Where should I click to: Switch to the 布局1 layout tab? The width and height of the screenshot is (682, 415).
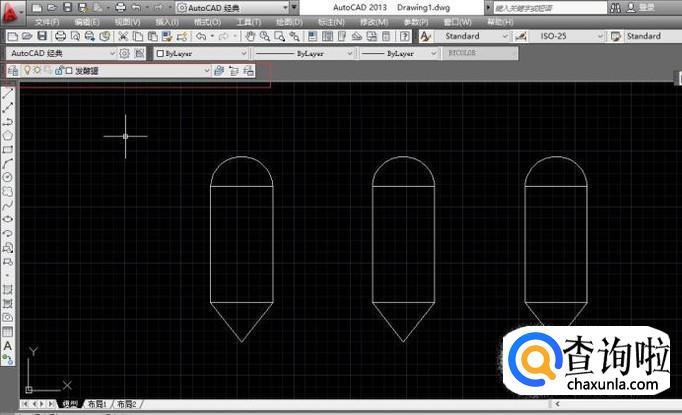coord(96,404)
